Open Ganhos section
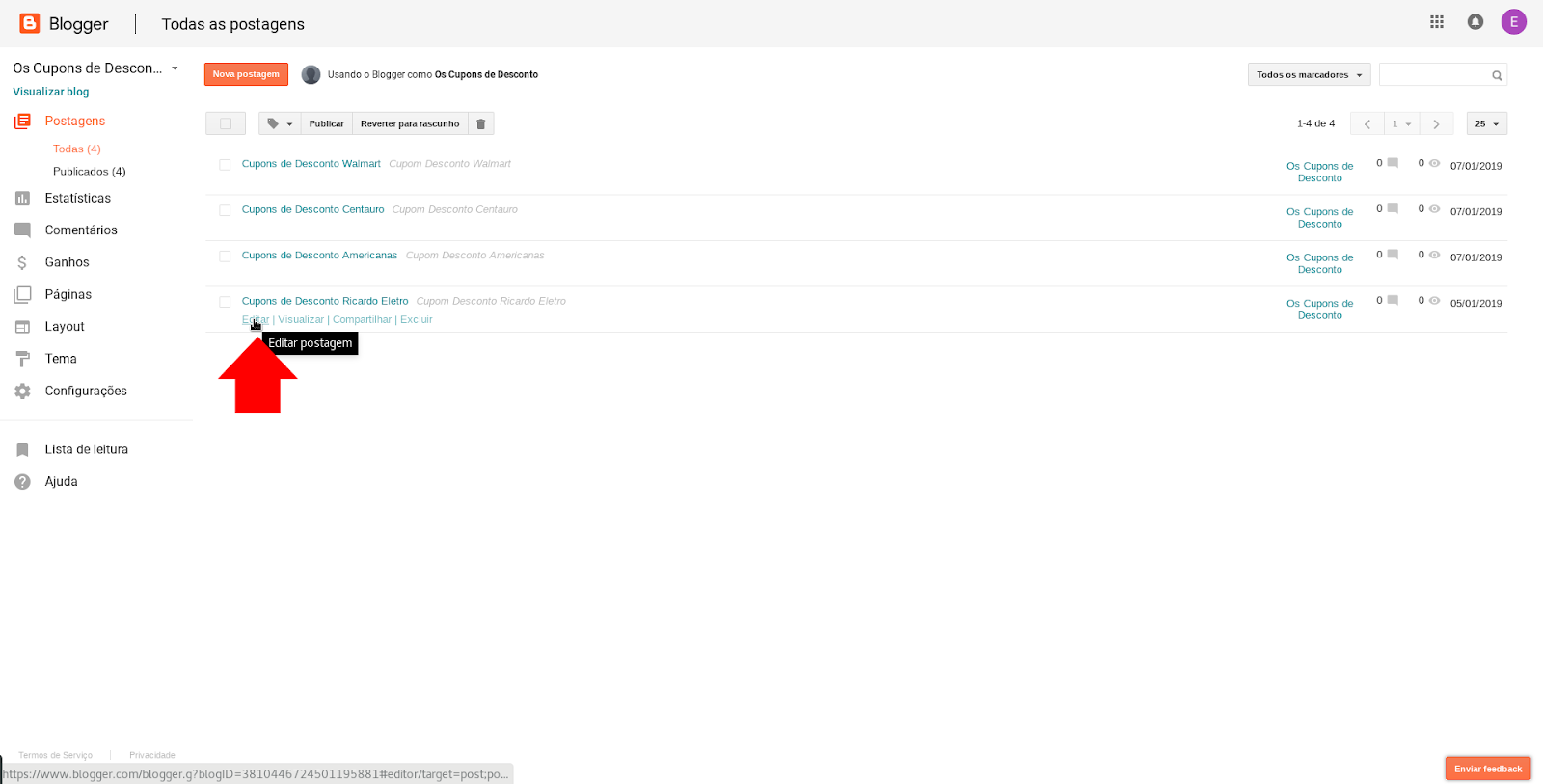Image resolution: width=1543 pixels, height=784 pixels. click(67, 262)
